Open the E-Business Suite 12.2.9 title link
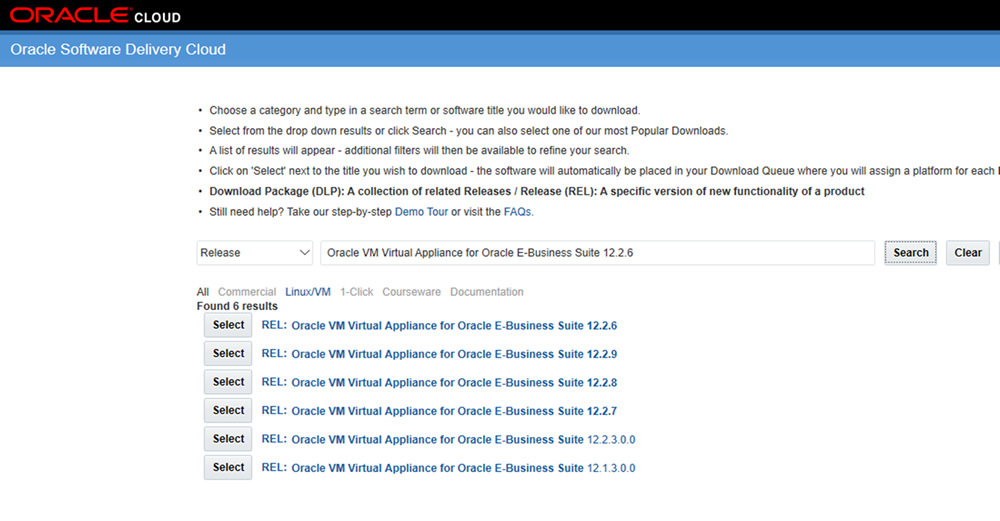The image size is (1000, 521). pyautogui.click(x=453, y=354)
